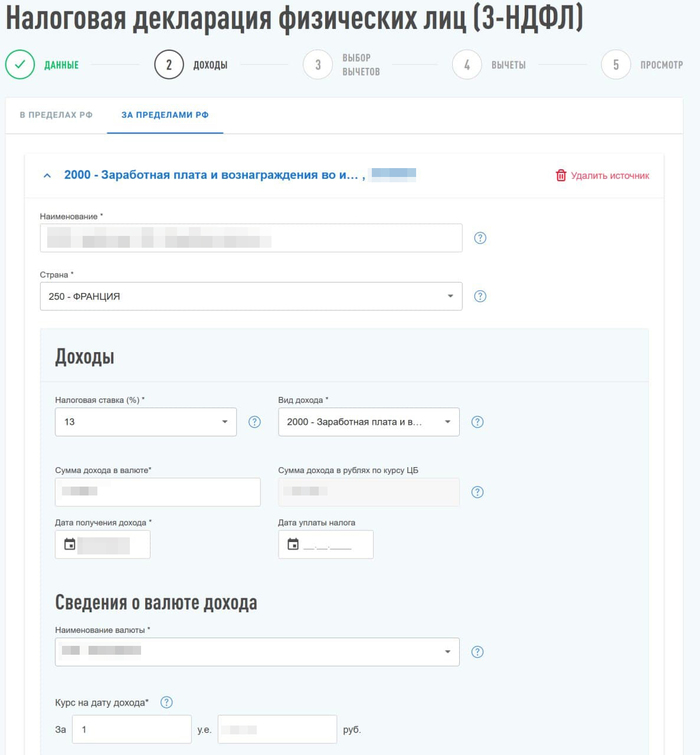Click the ДАННЫЕ step label
The height and width of the screenshot is (755, 700).
coord(62,65)
